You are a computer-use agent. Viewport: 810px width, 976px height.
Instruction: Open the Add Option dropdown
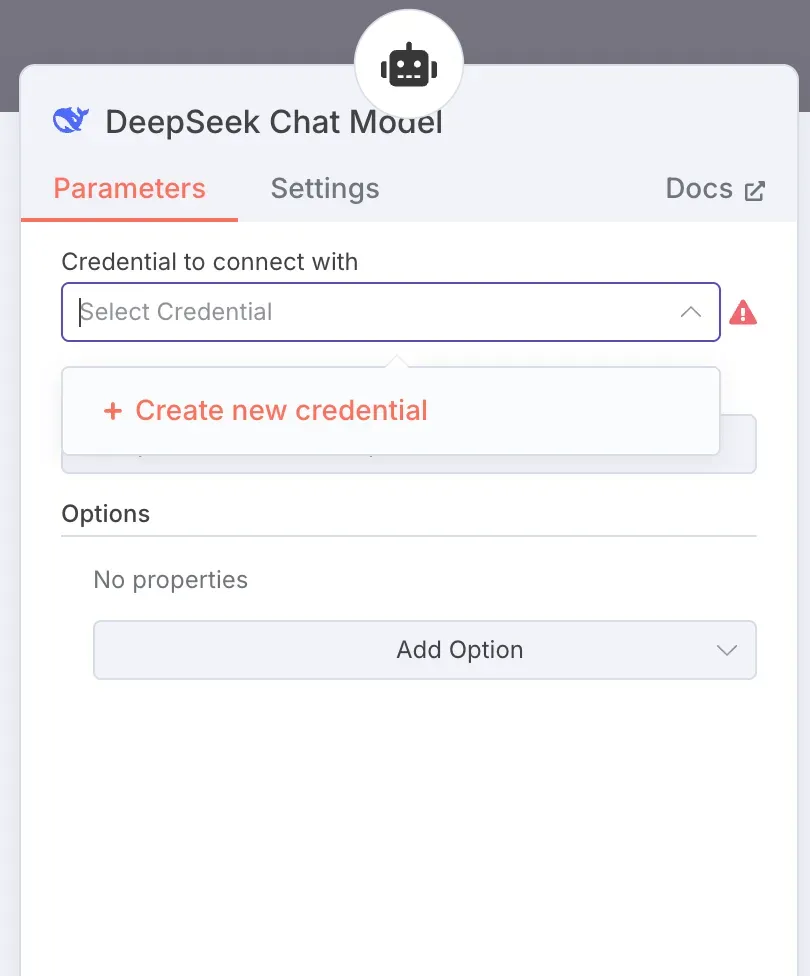[425, 650]
